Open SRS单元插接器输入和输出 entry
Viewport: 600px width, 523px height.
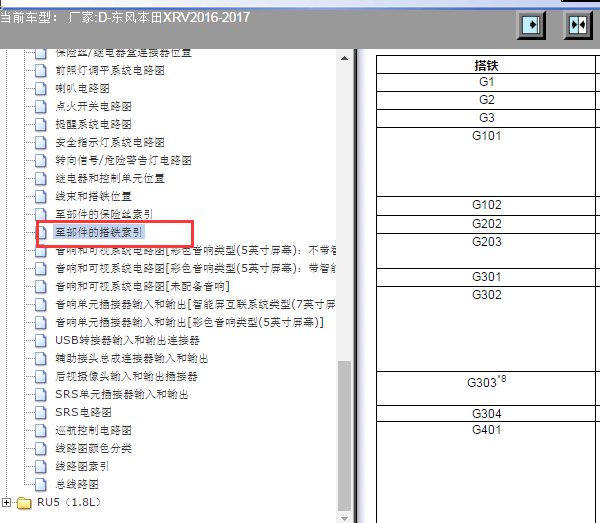(122, 394)
